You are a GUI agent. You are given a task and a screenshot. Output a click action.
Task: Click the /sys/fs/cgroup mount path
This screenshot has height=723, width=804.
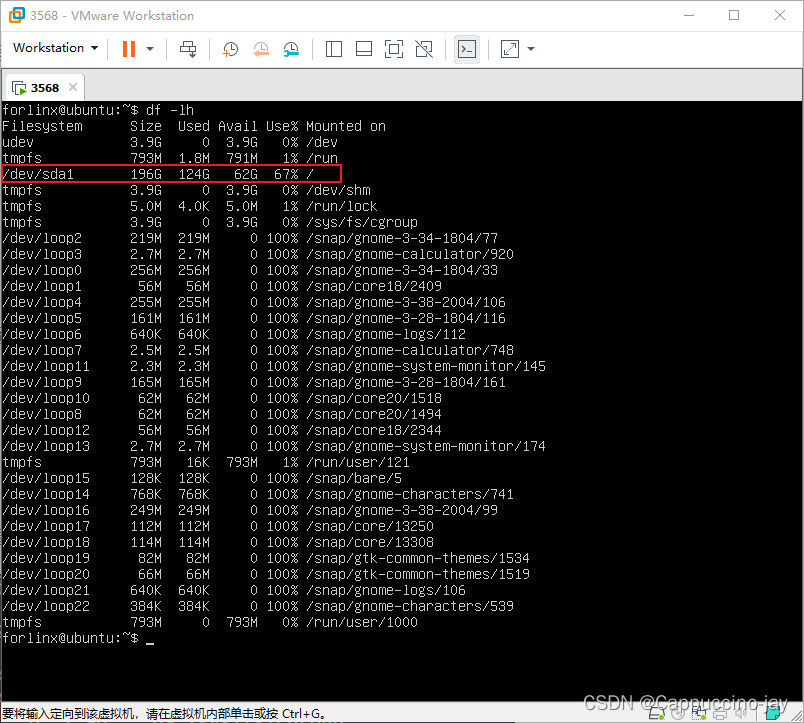(x=362, y=223)
